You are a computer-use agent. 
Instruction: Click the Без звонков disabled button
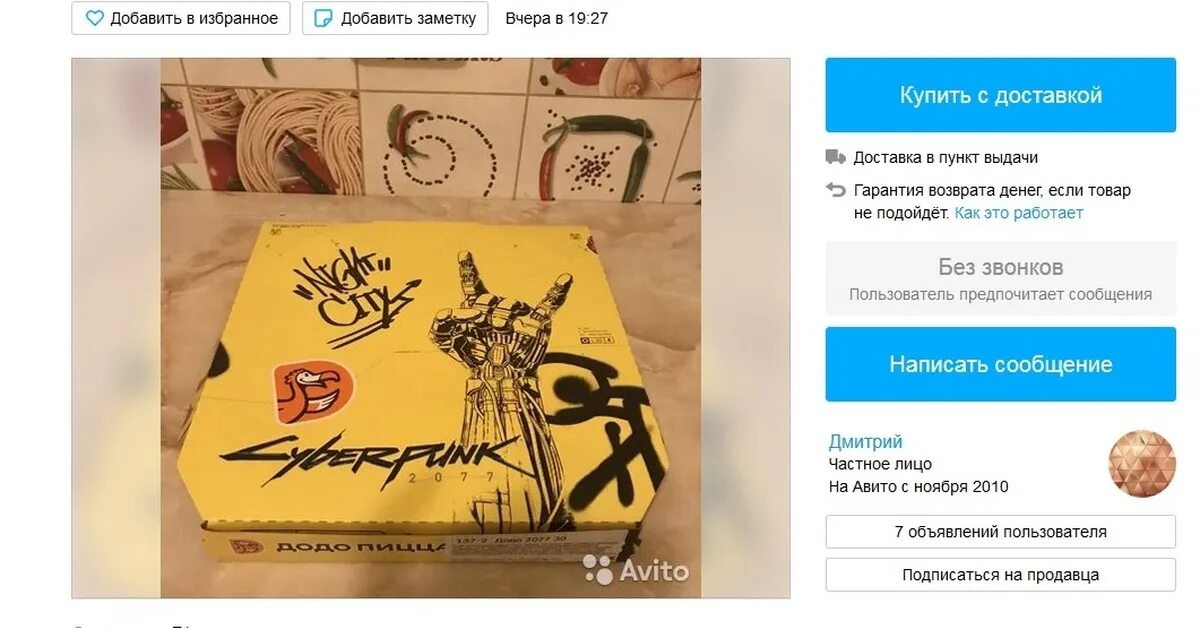tap(1000, 279)
